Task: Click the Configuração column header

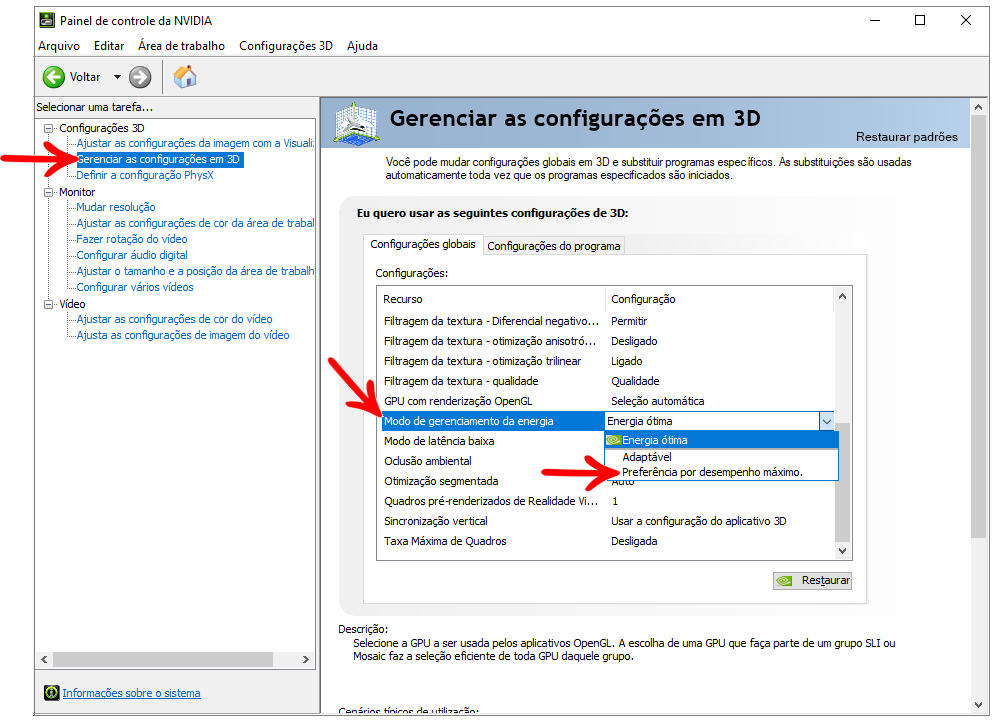Action: pos(719,299)
